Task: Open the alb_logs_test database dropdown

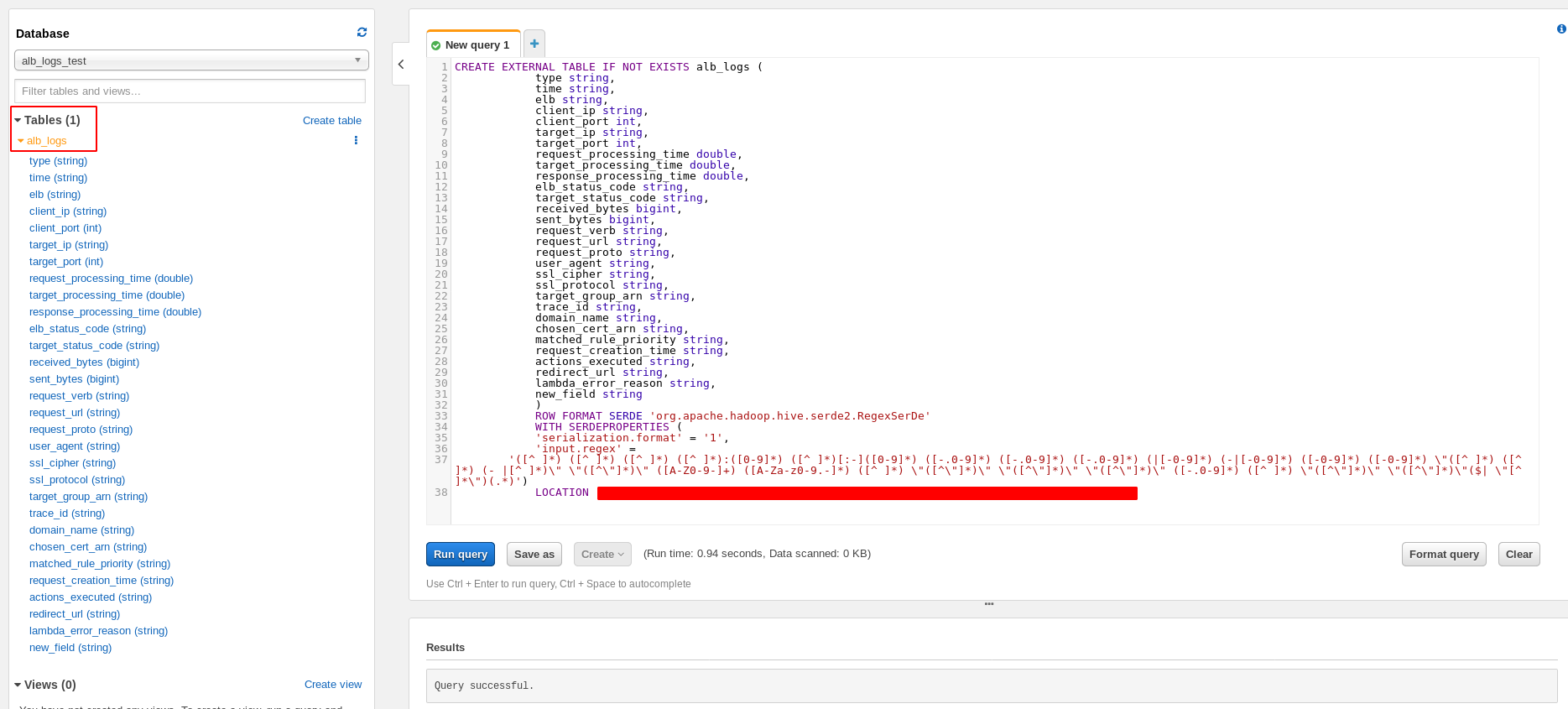Action: tap(191, 60)
